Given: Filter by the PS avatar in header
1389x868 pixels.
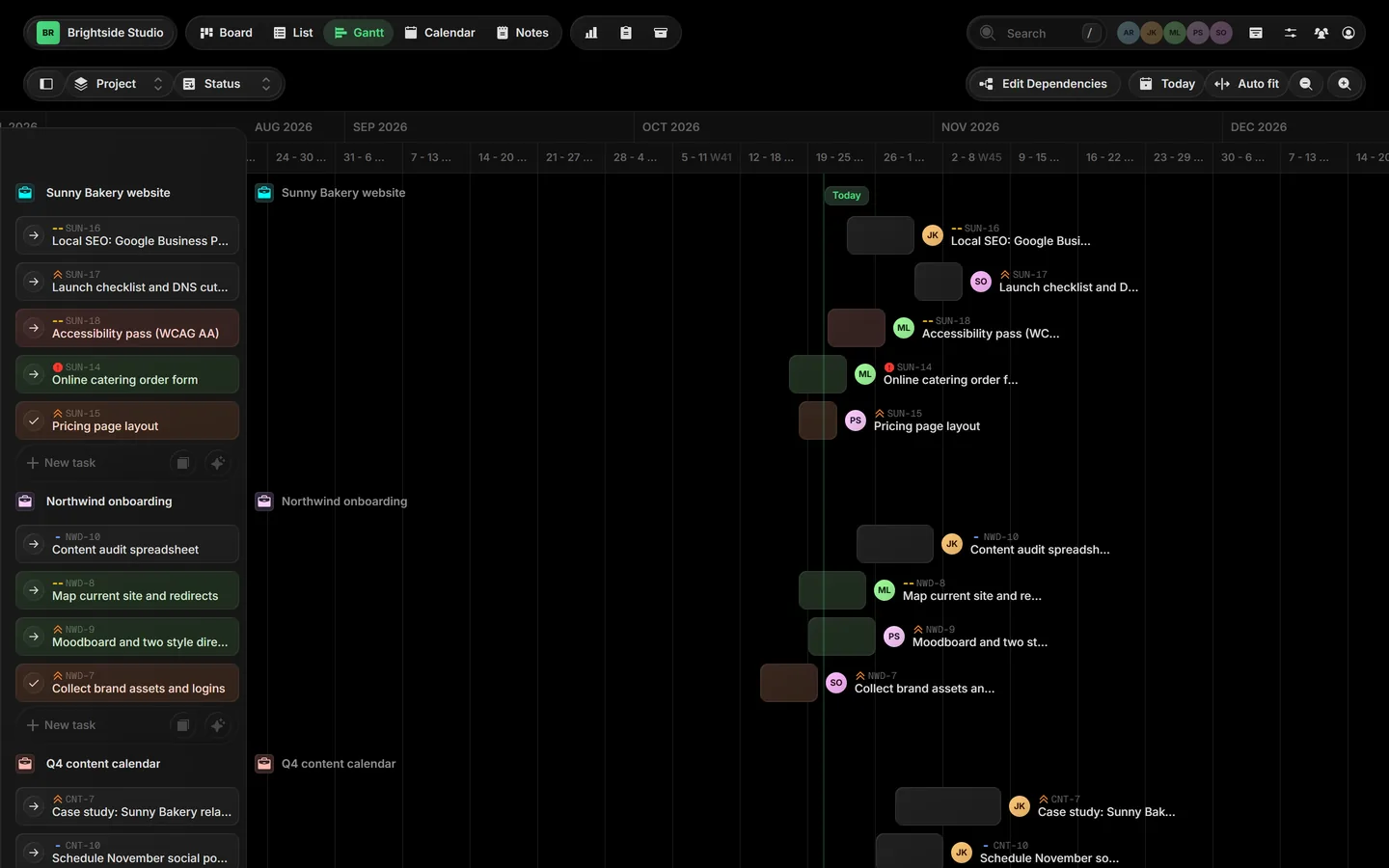Looking at the screenshot, I should pos(1198,33).
